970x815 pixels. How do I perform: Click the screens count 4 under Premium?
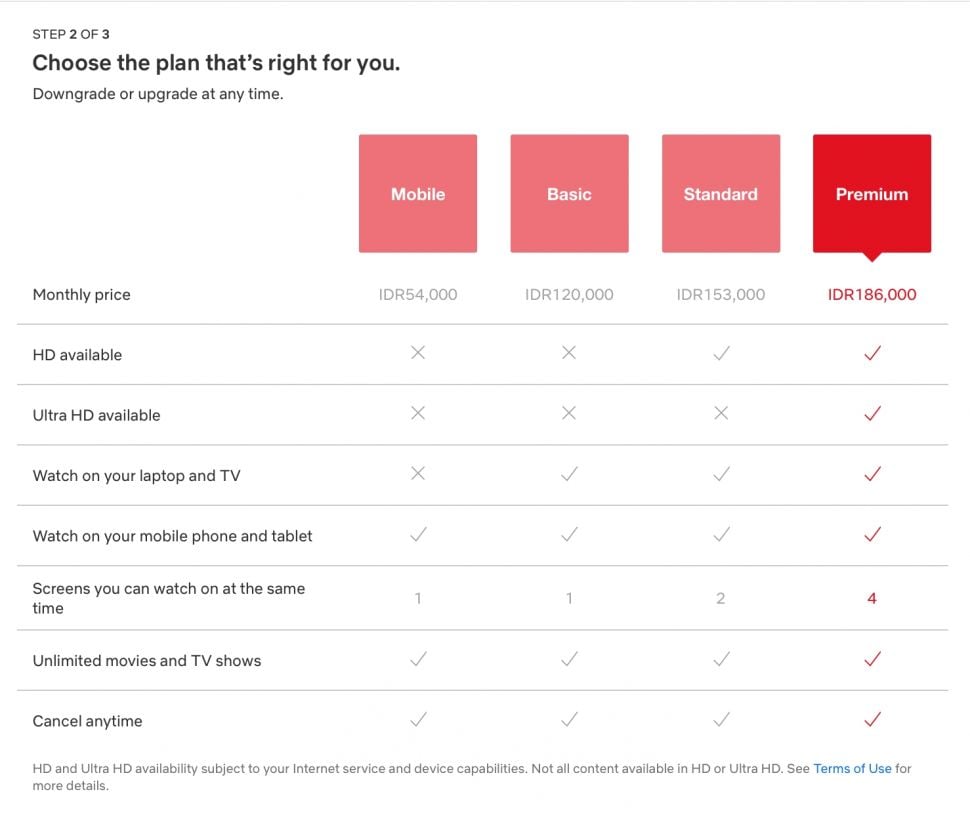click(x=871, y=597)
